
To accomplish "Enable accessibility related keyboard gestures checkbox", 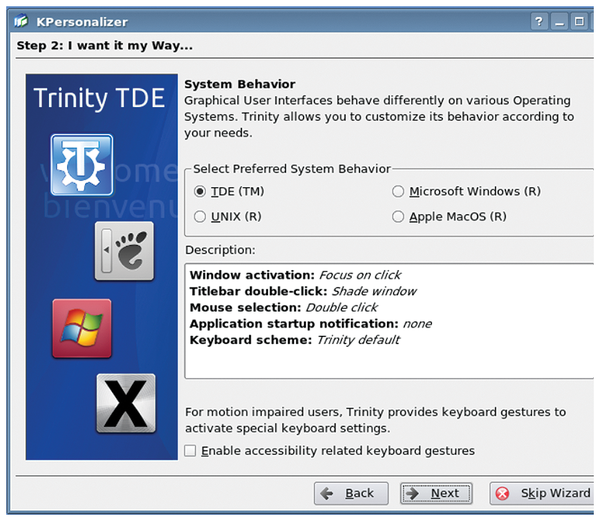I will pyautogui.click(x=191, y=450).
